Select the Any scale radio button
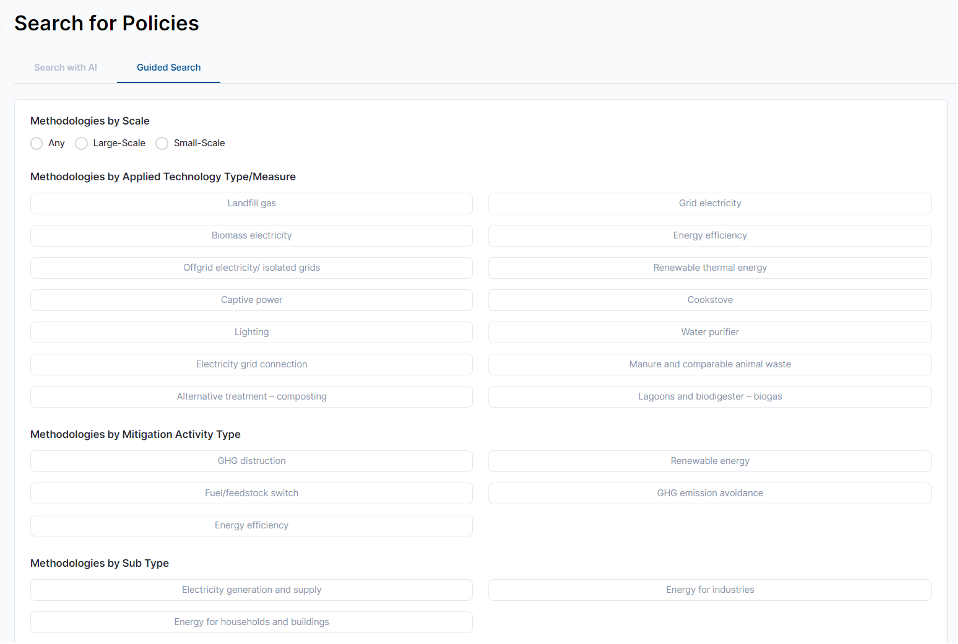Image resolution: width=958 pixels, height=644 pixels. pos(37,143)
